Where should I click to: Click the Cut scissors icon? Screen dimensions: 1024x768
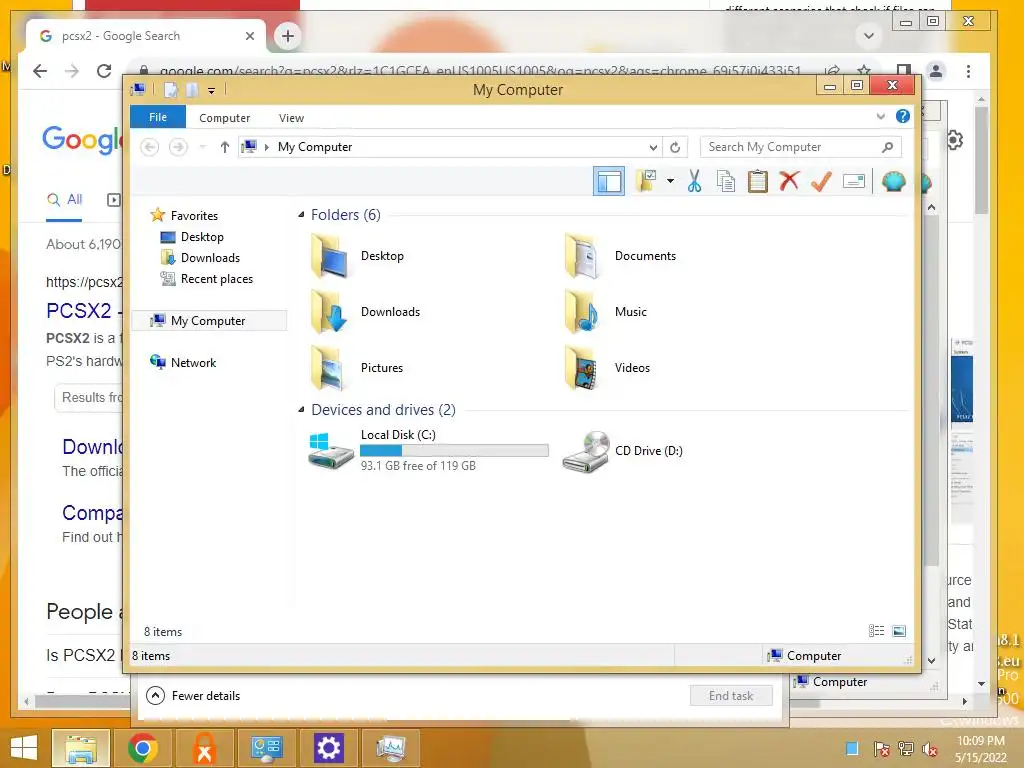[694, 181]
